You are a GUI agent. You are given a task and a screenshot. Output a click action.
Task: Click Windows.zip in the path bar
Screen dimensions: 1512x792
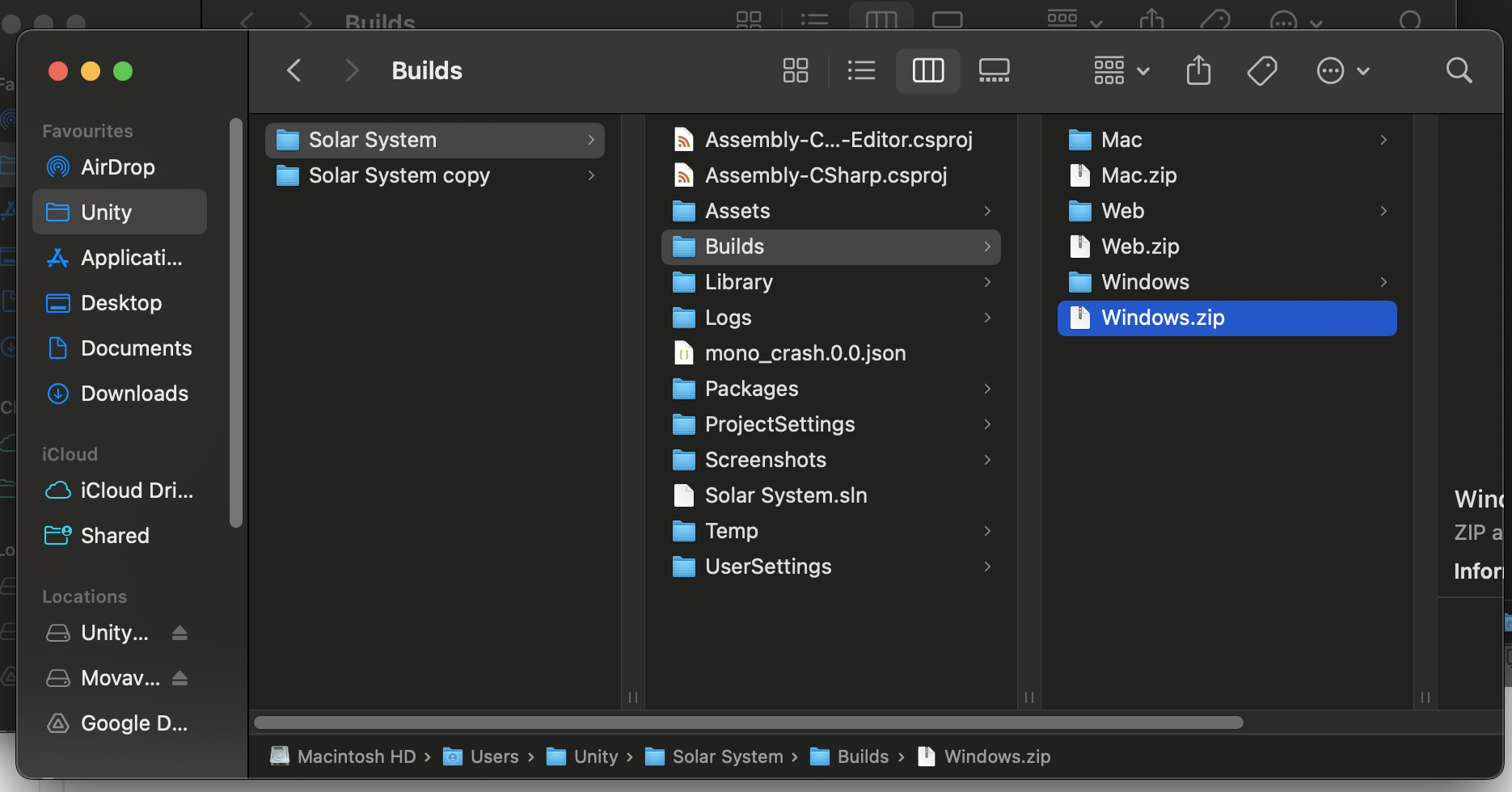pyautogui.click(x=984, y=756)
